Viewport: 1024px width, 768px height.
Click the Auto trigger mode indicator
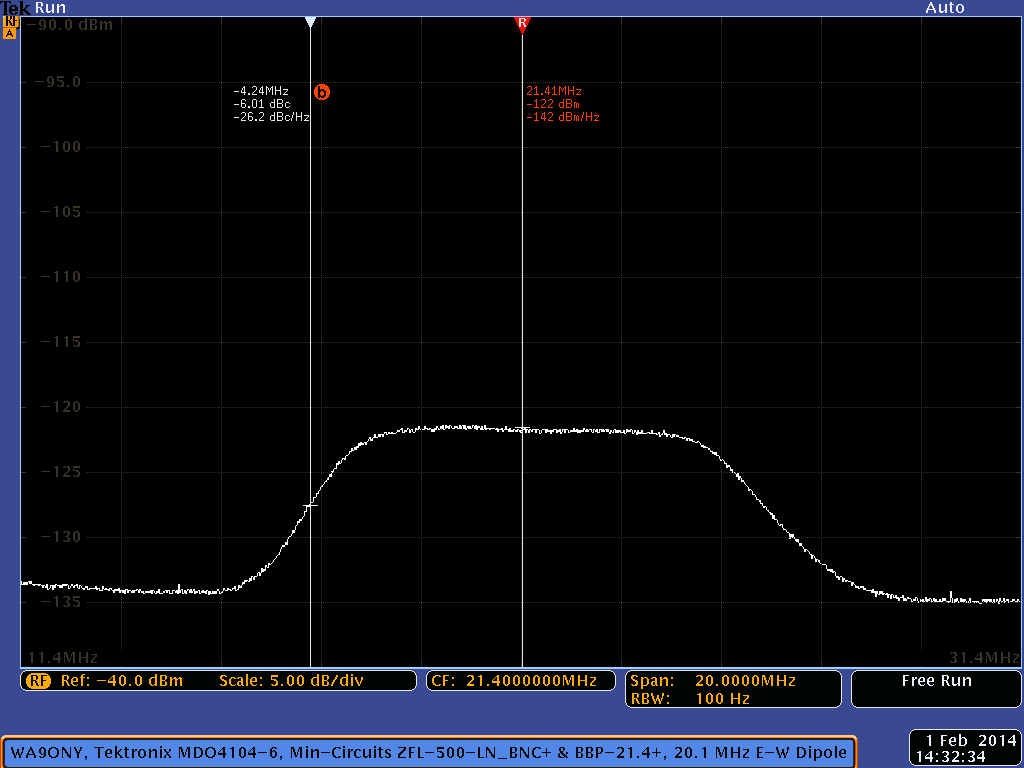[944, 8]
